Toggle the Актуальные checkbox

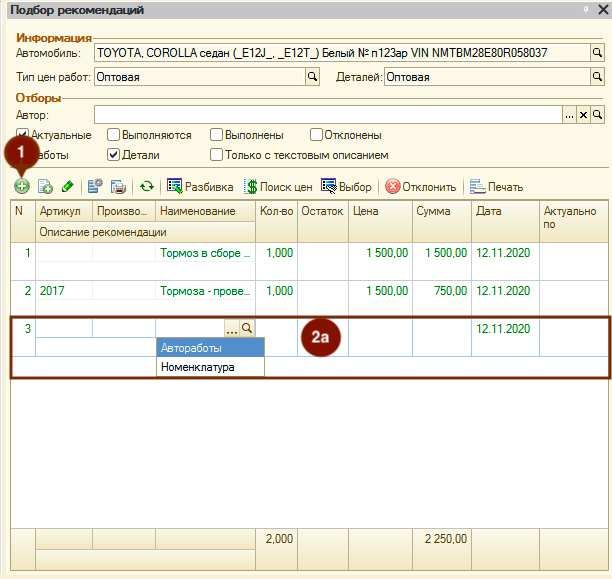22,135
